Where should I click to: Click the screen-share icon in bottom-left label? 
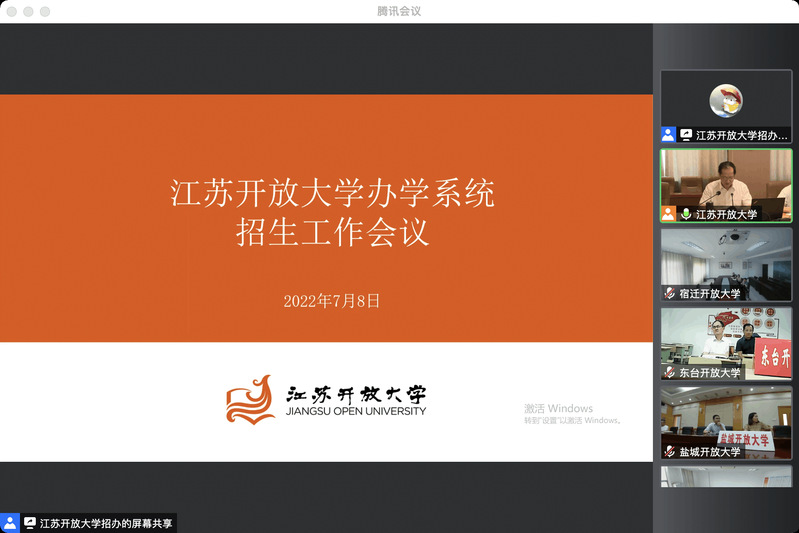coord(30,523)
